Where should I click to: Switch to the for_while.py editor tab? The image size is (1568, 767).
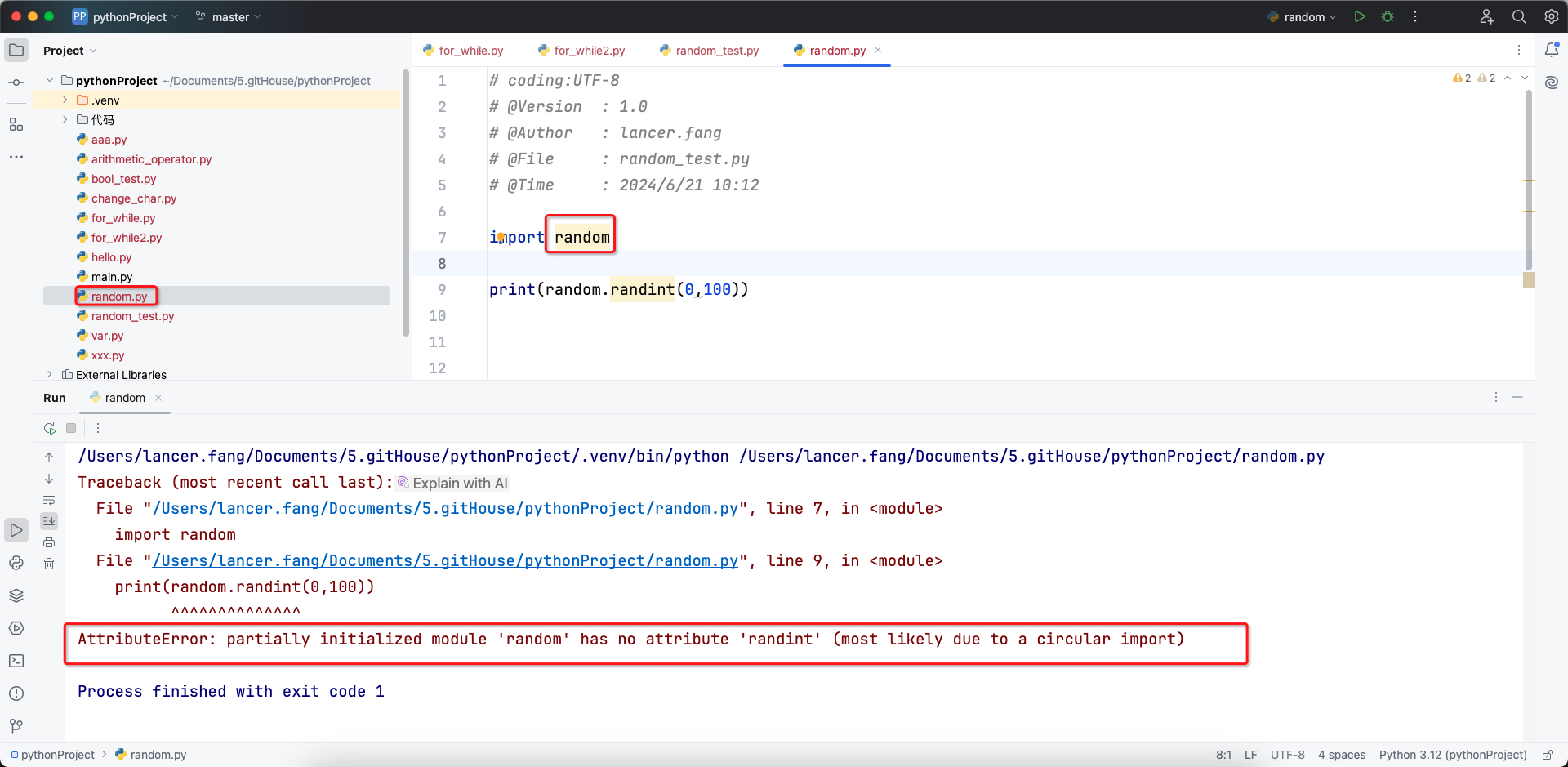[x=470, y=51]
